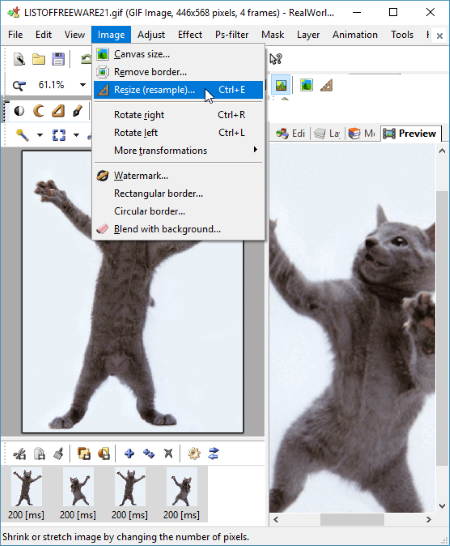
Task: Click the paintbrush icon in frame toolbar
Action: point(58,454)
